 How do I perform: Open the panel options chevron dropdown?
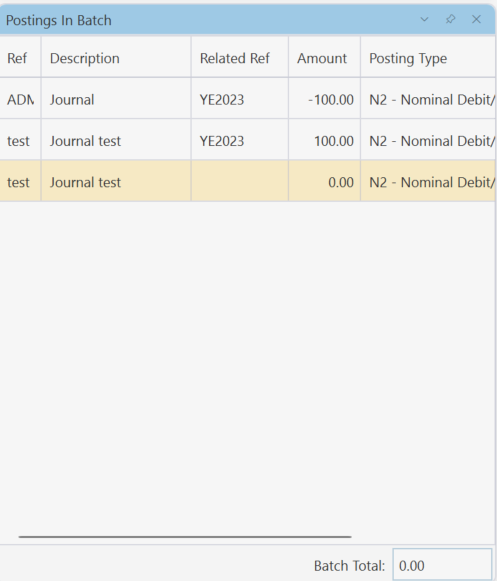coord(424,19)
